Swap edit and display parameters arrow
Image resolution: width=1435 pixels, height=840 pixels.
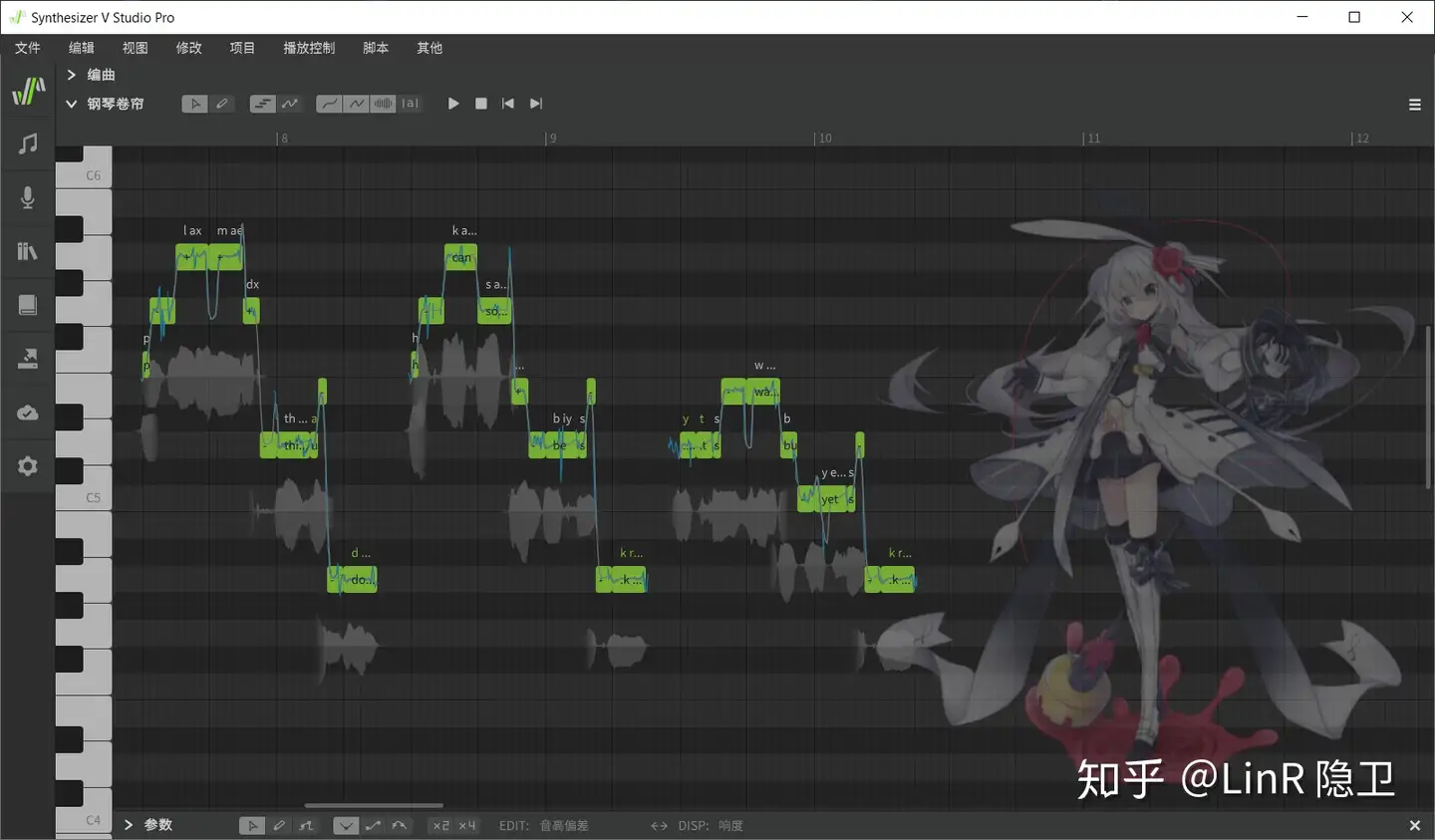[659, 825]
